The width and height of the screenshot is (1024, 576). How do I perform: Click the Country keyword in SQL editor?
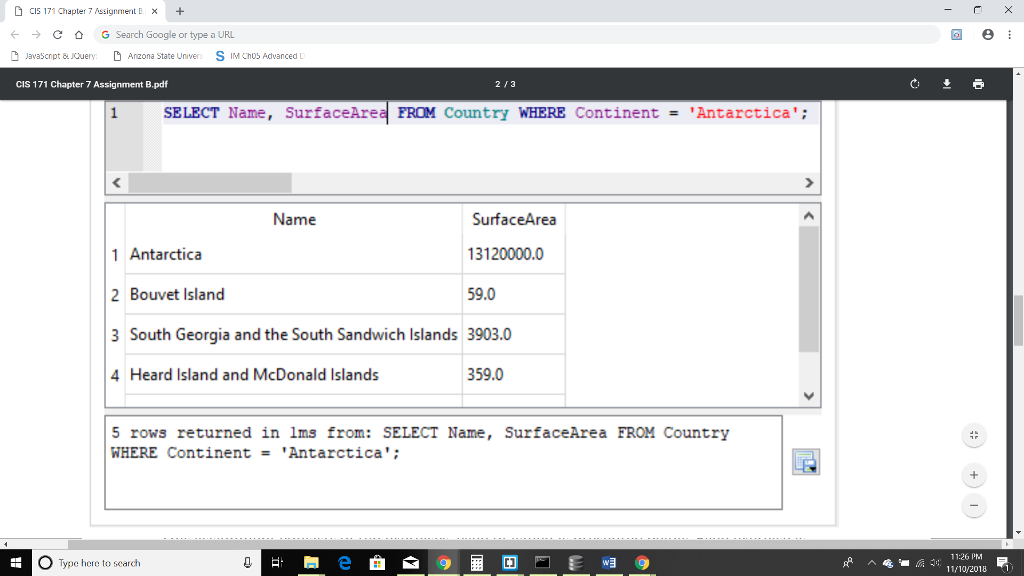point(476,113)
